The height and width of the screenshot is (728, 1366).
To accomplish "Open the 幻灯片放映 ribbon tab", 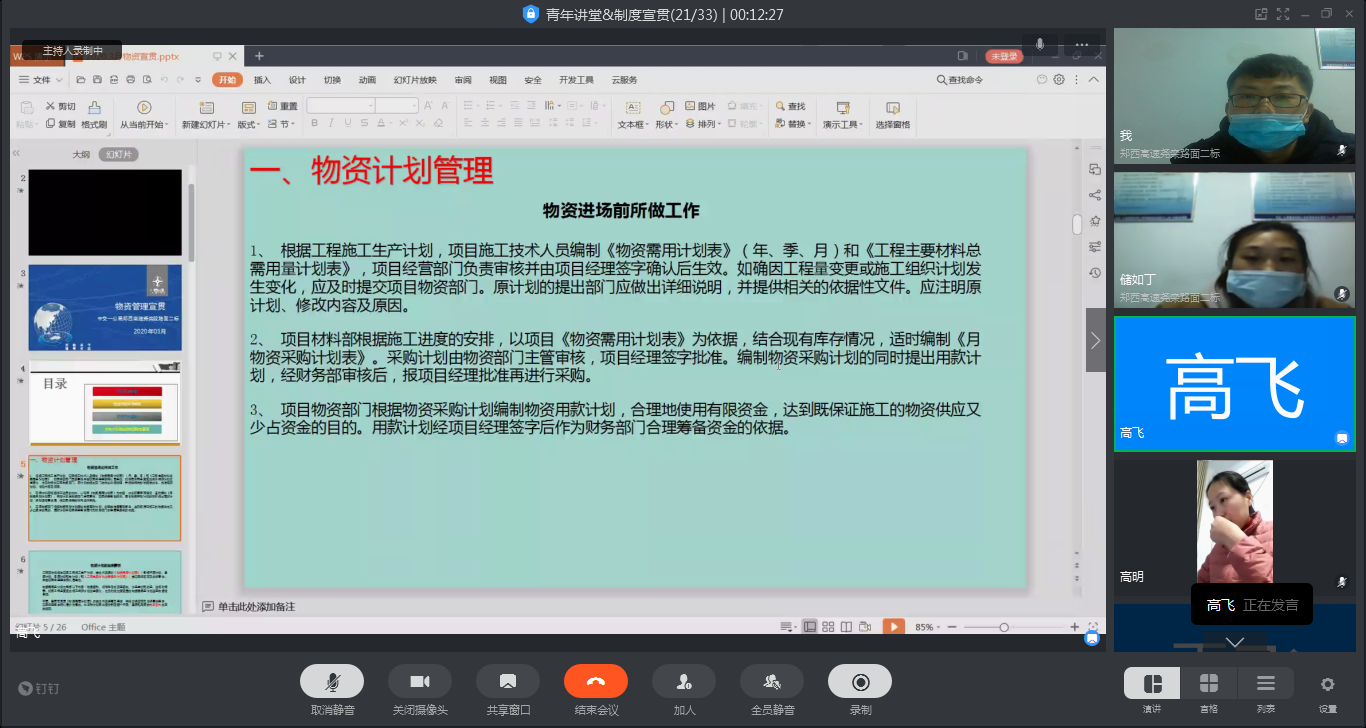I will point(414,80).
